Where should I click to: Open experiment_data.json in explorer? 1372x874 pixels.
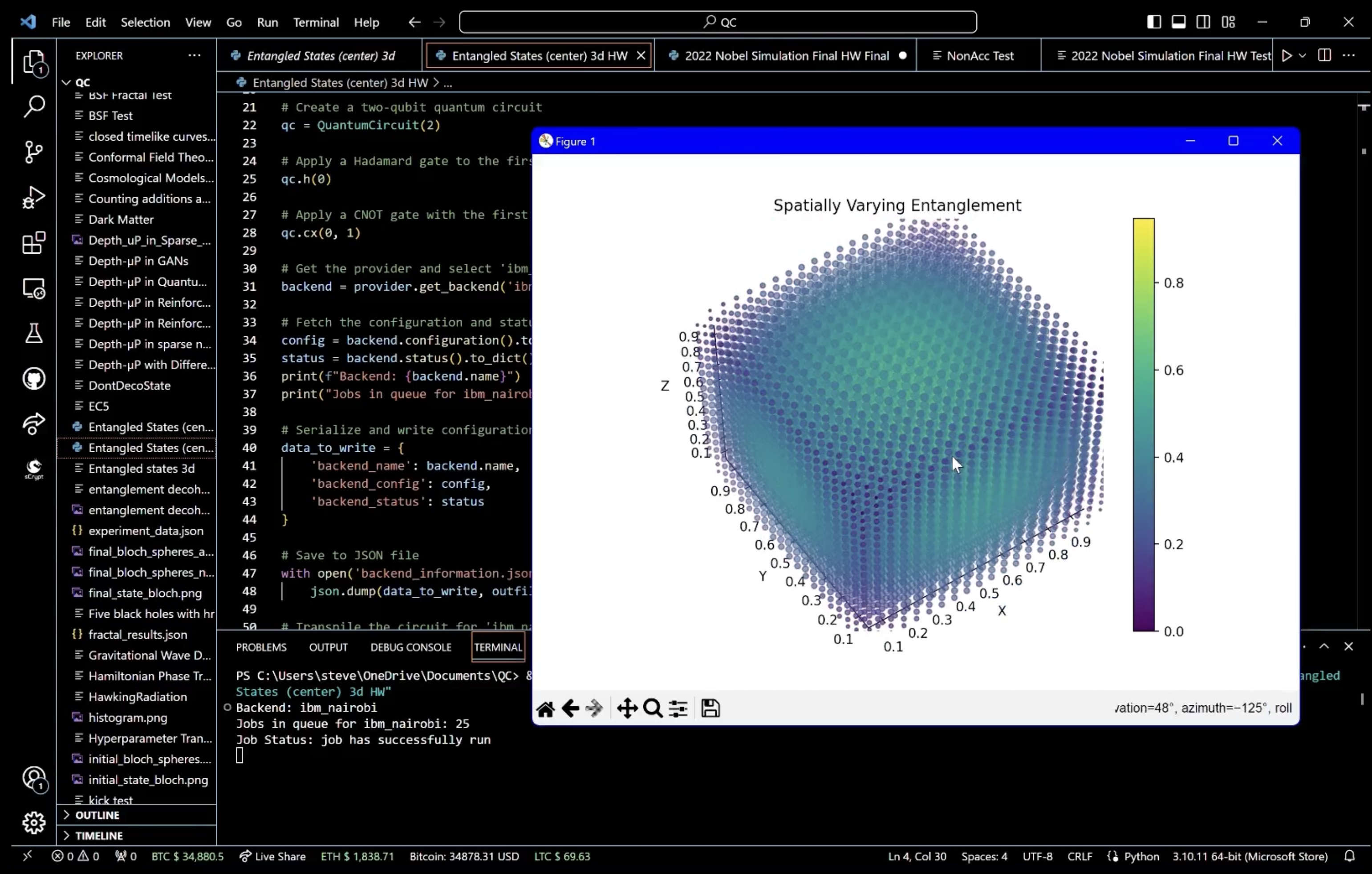[145, 530]
